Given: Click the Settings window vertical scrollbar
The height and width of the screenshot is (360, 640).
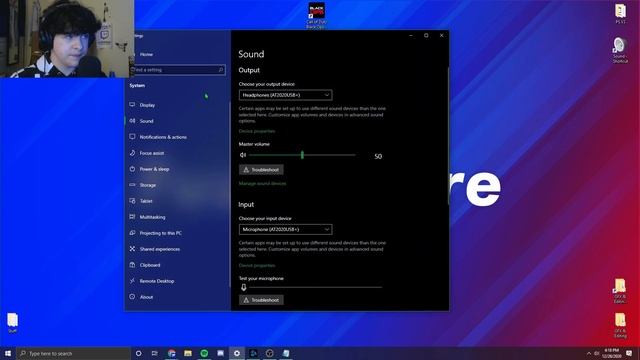Looking at the screenshot, I should pos(448,135).
